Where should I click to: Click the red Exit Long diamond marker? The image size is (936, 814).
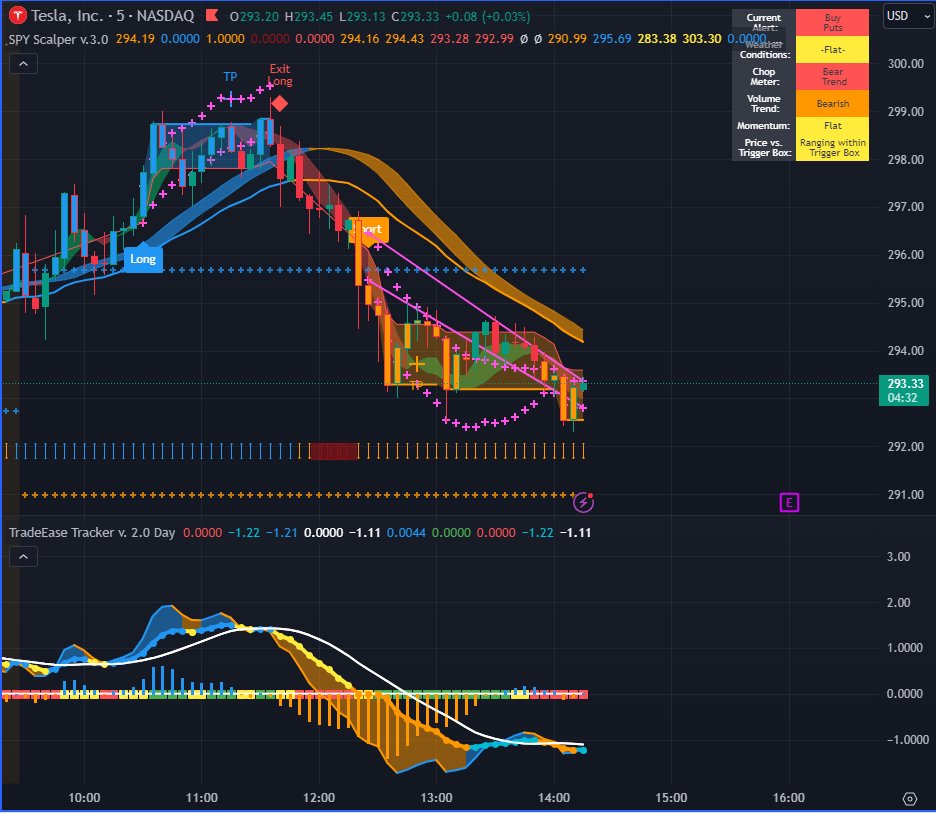point(279,104)
